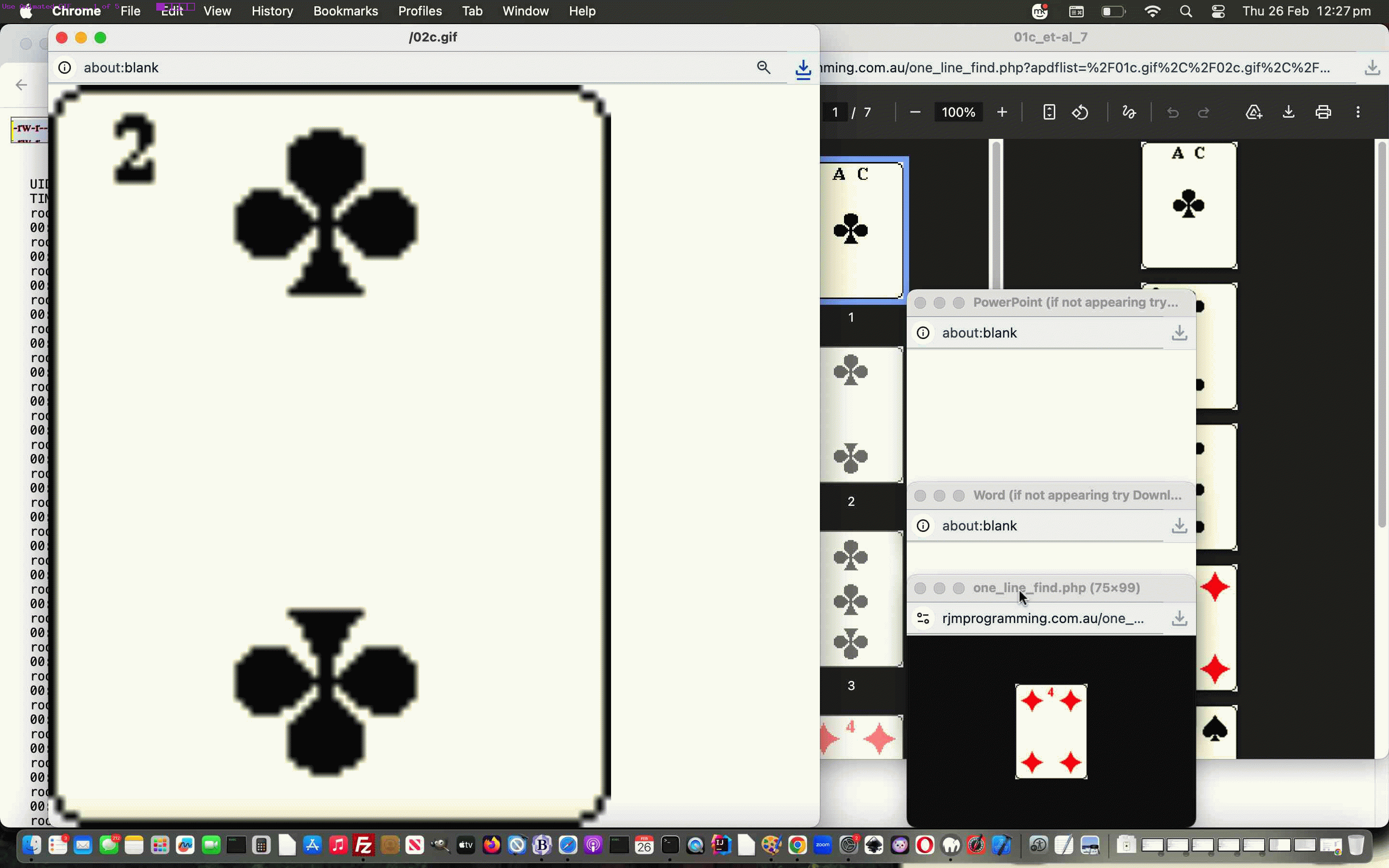Toggle macOS Control Center in menu bar
The height and width of the screenshot is (868, 1389).
pyautogui.click(x=1218, y=12)
